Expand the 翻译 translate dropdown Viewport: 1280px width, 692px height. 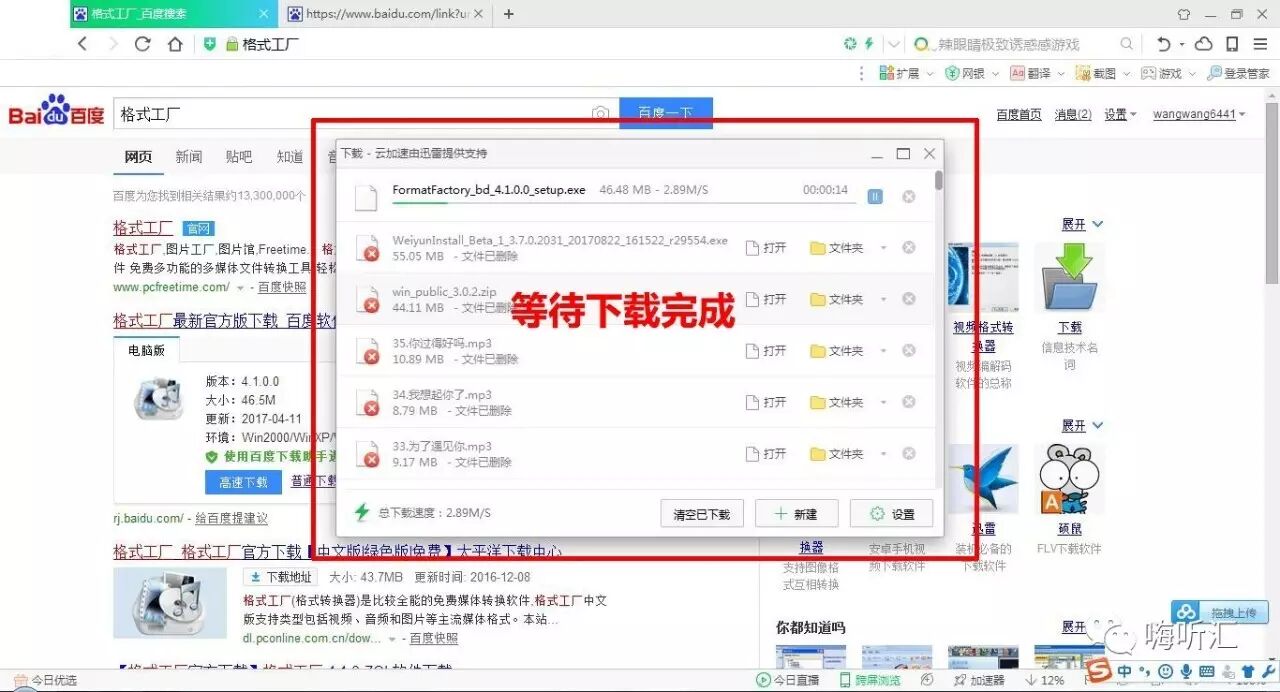(1061, 73)
